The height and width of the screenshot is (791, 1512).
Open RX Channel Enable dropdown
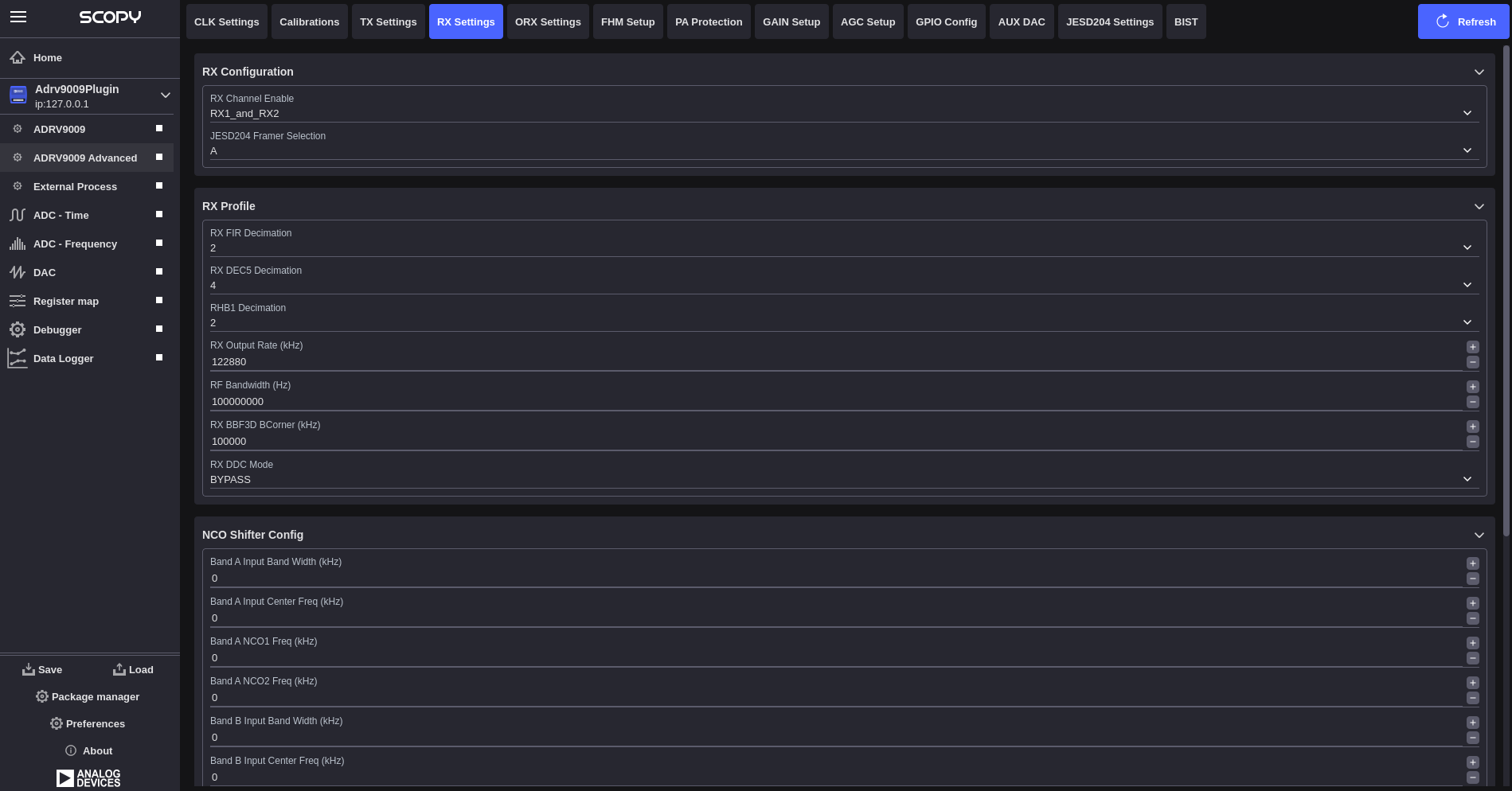click(x=844, y=113)
